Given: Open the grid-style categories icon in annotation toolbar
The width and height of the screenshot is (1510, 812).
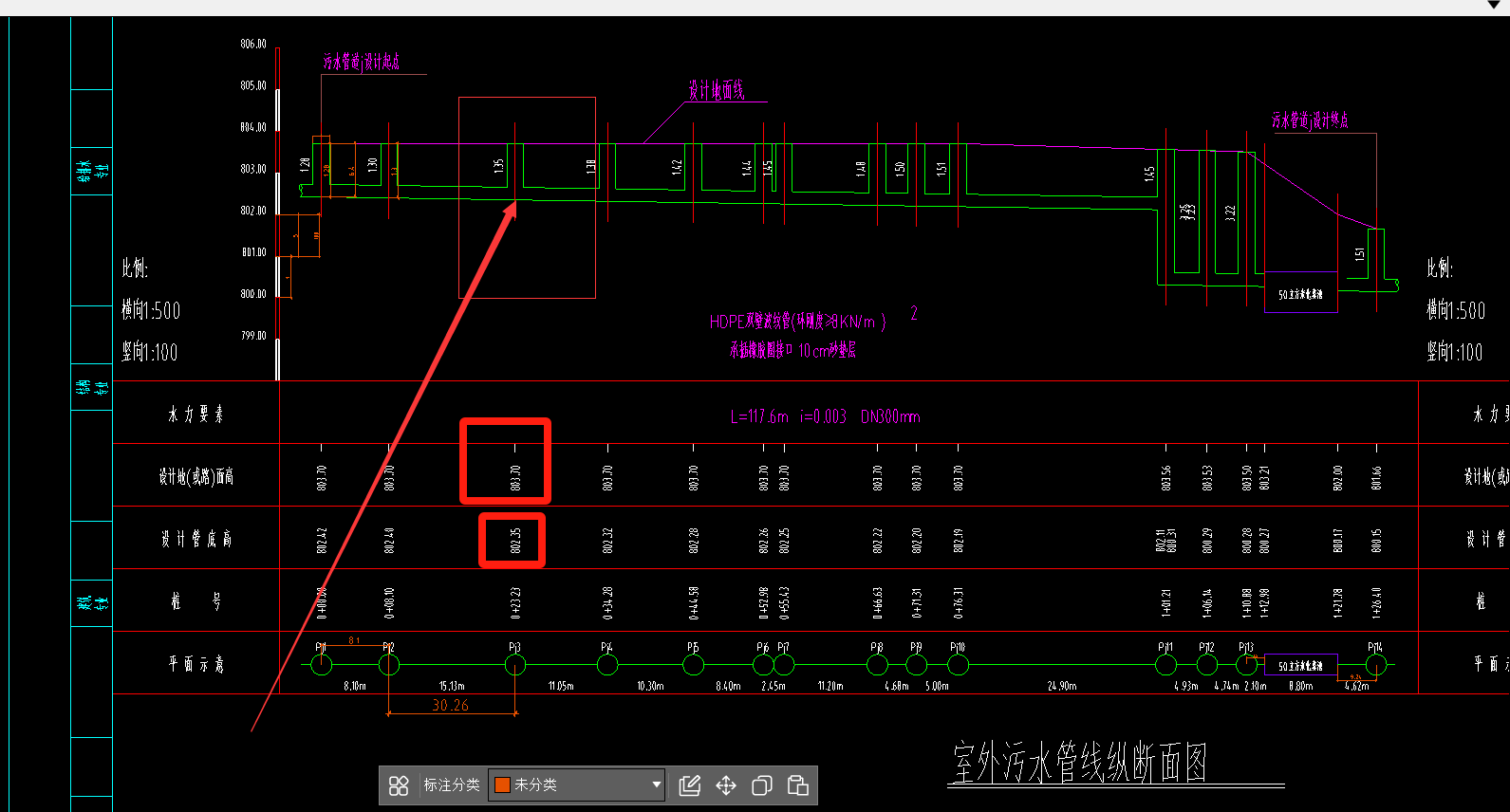Looking at the screenshot, I should pyautogui.click(x=399, y=785).
